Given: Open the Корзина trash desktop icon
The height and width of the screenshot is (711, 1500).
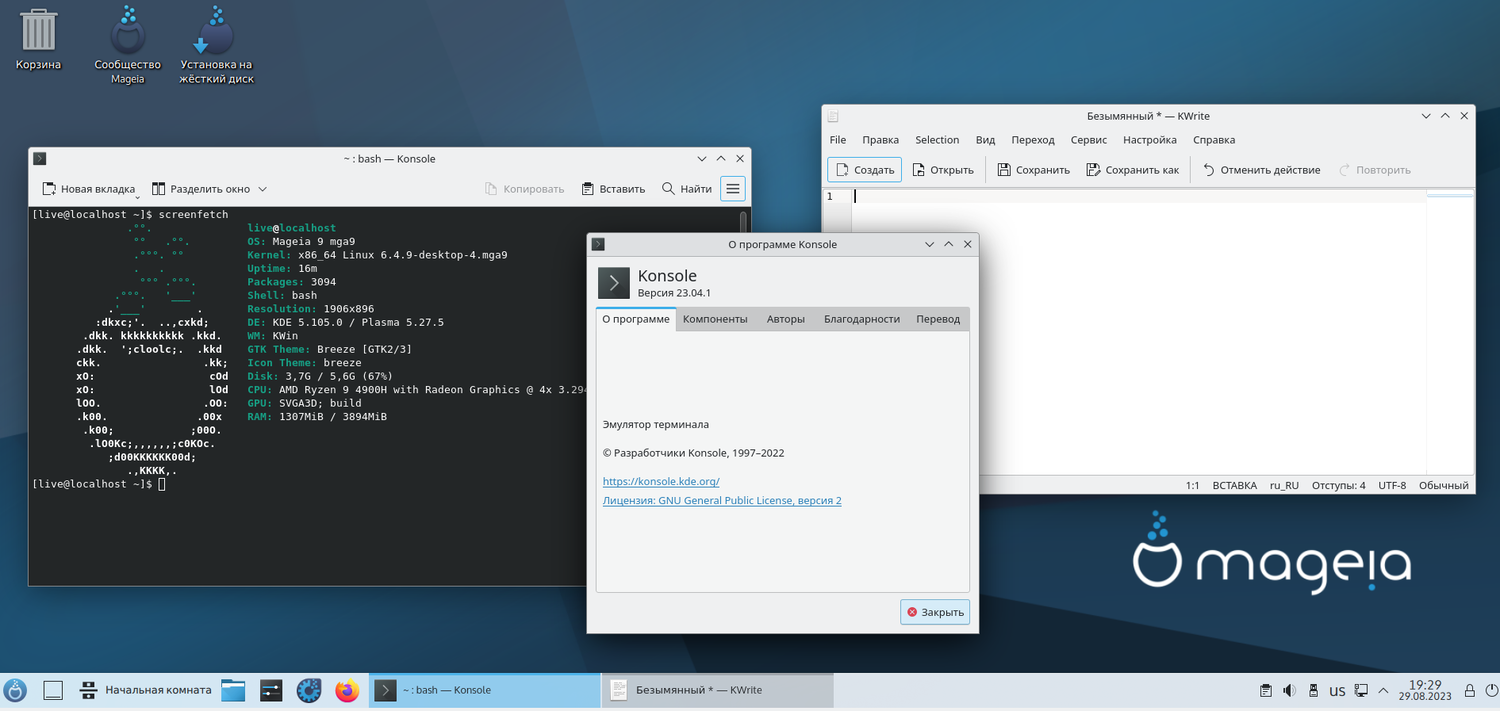Looking at the screenshot, I should pyautogui.click(x=38, y=39).
